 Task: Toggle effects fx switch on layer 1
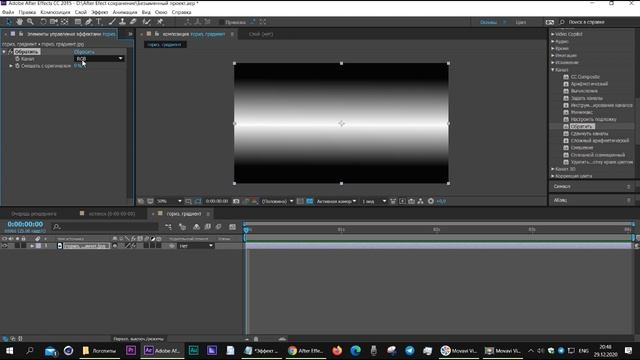pyautogui.click(x=133, y=246)
